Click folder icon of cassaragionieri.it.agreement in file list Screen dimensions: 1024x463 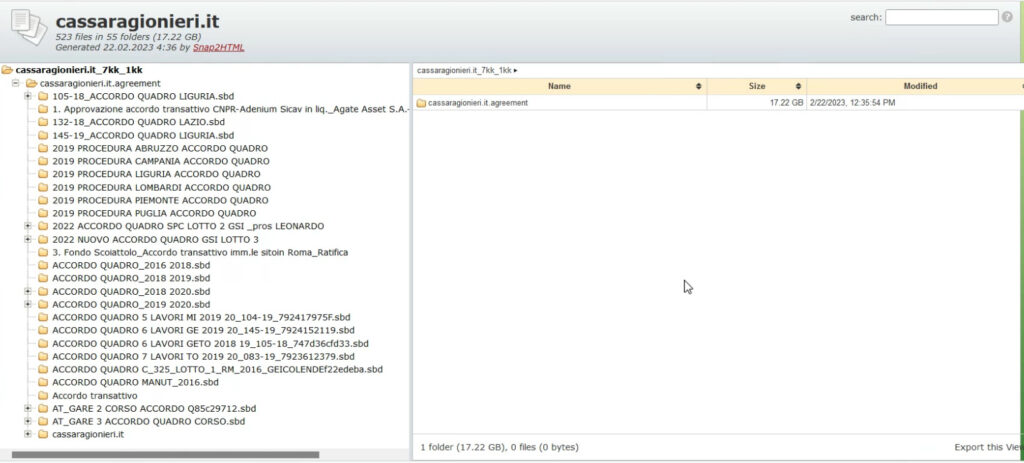tap(421, 103)
